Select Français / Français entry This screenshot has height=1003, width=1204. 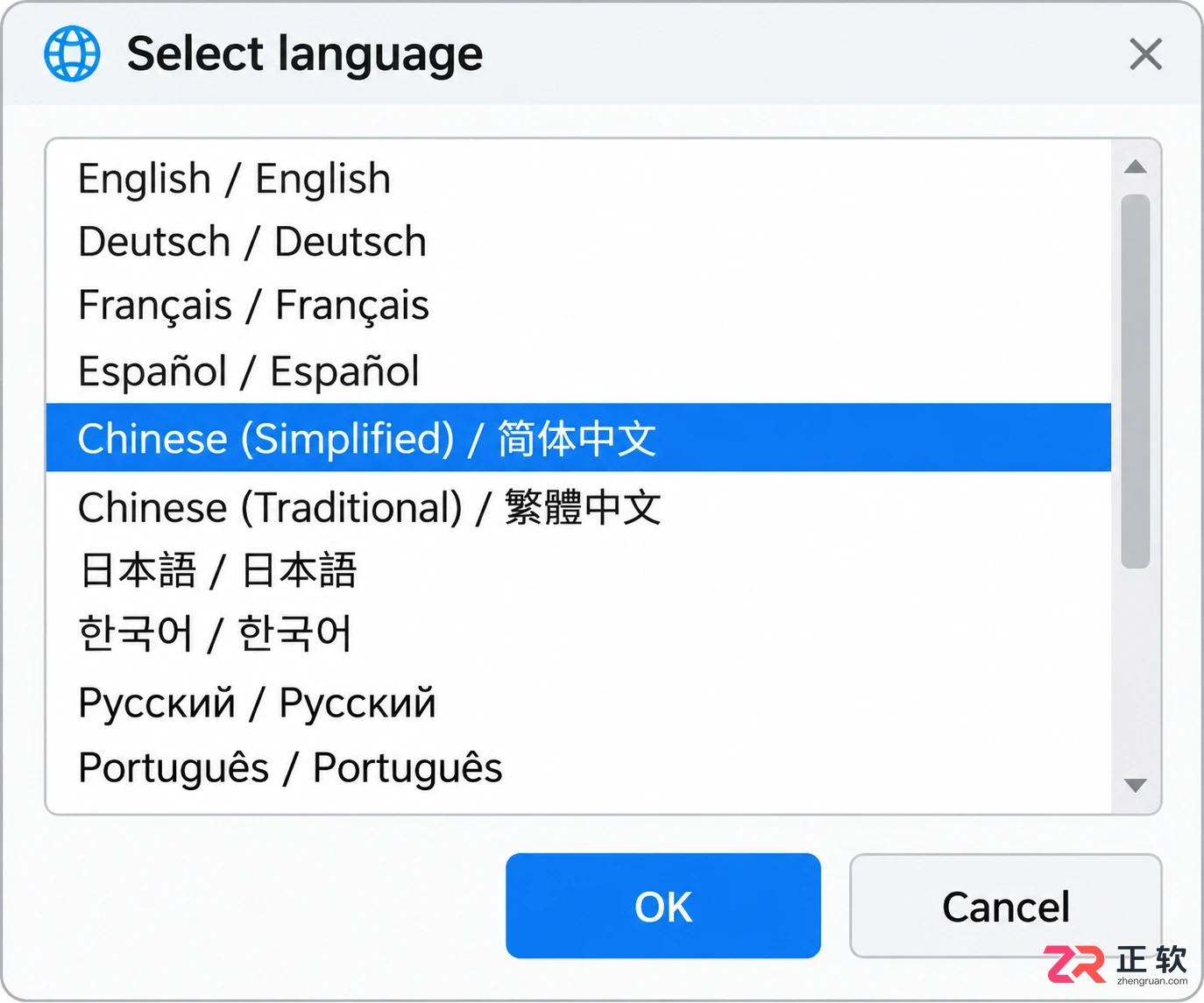578,306
